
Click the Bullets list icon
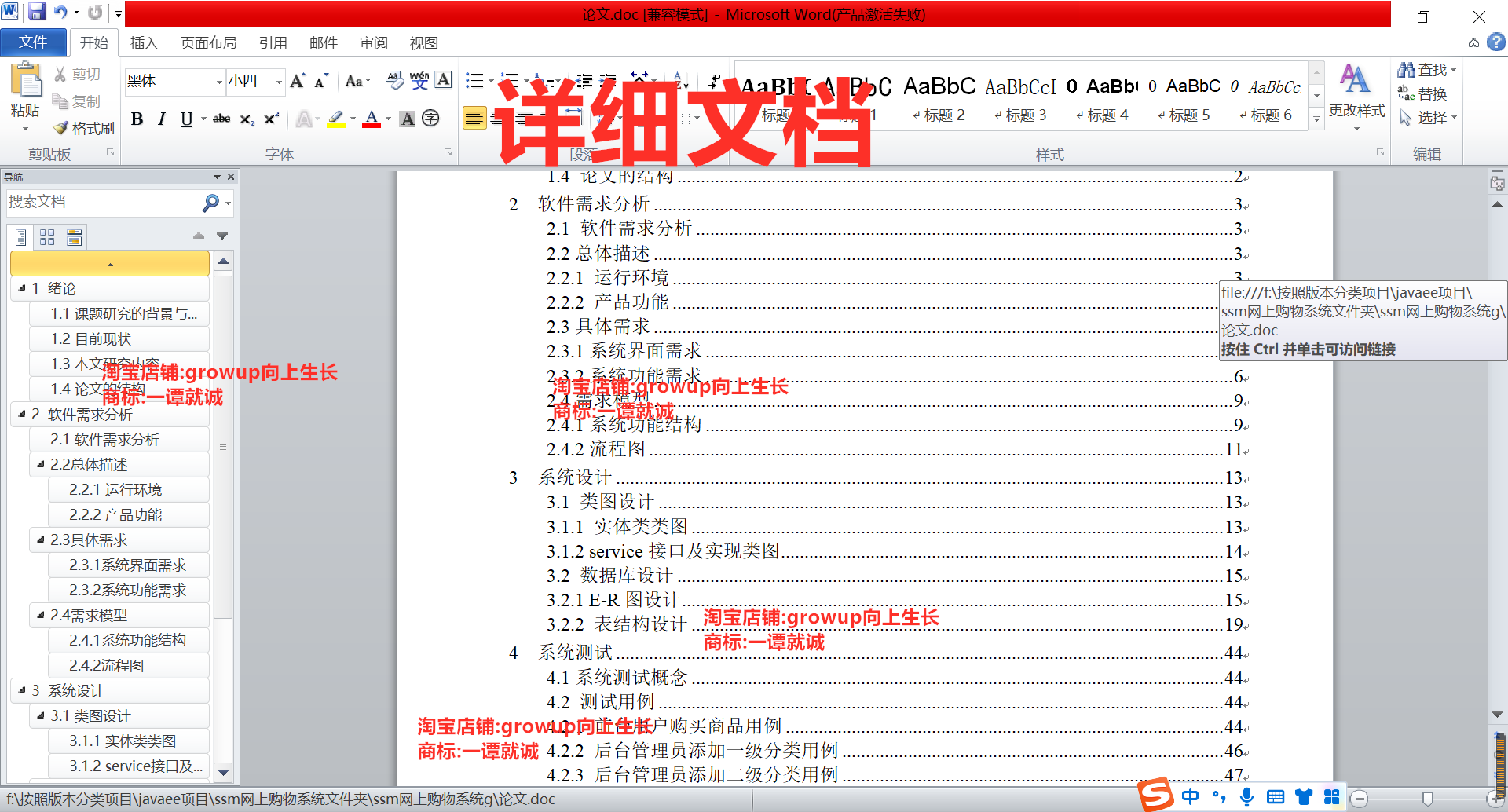(474, 80)
